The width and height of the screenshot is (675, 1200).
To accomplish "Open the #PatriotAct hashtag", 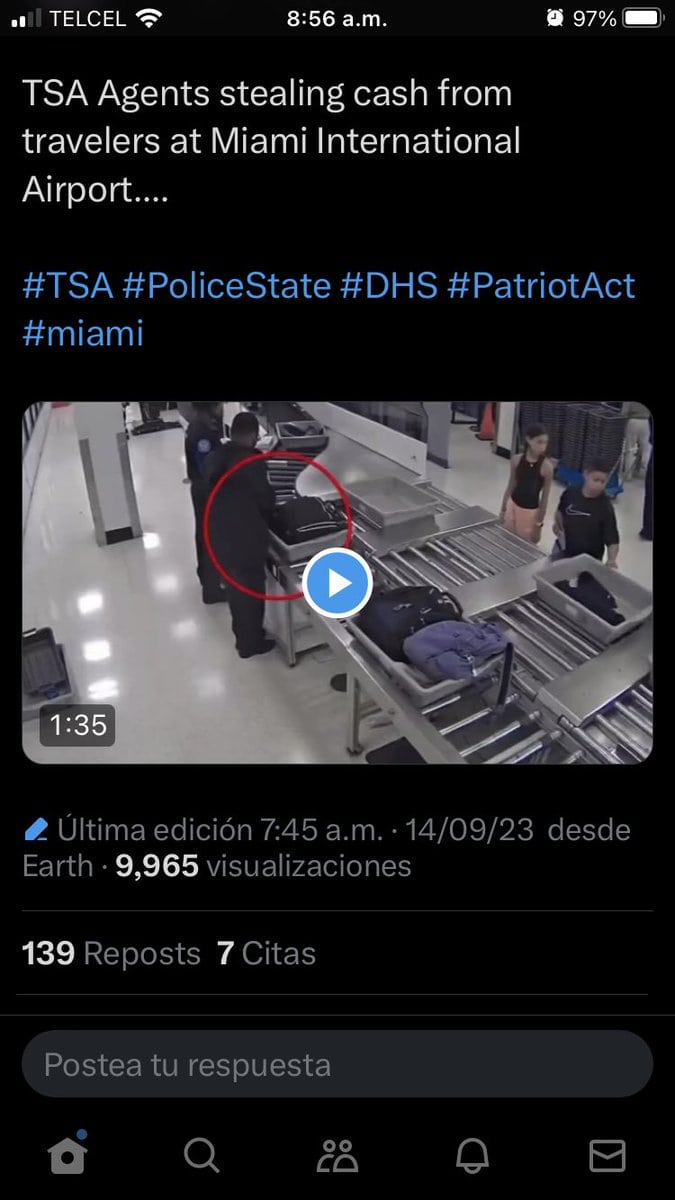I will click(x=541, y=285).
